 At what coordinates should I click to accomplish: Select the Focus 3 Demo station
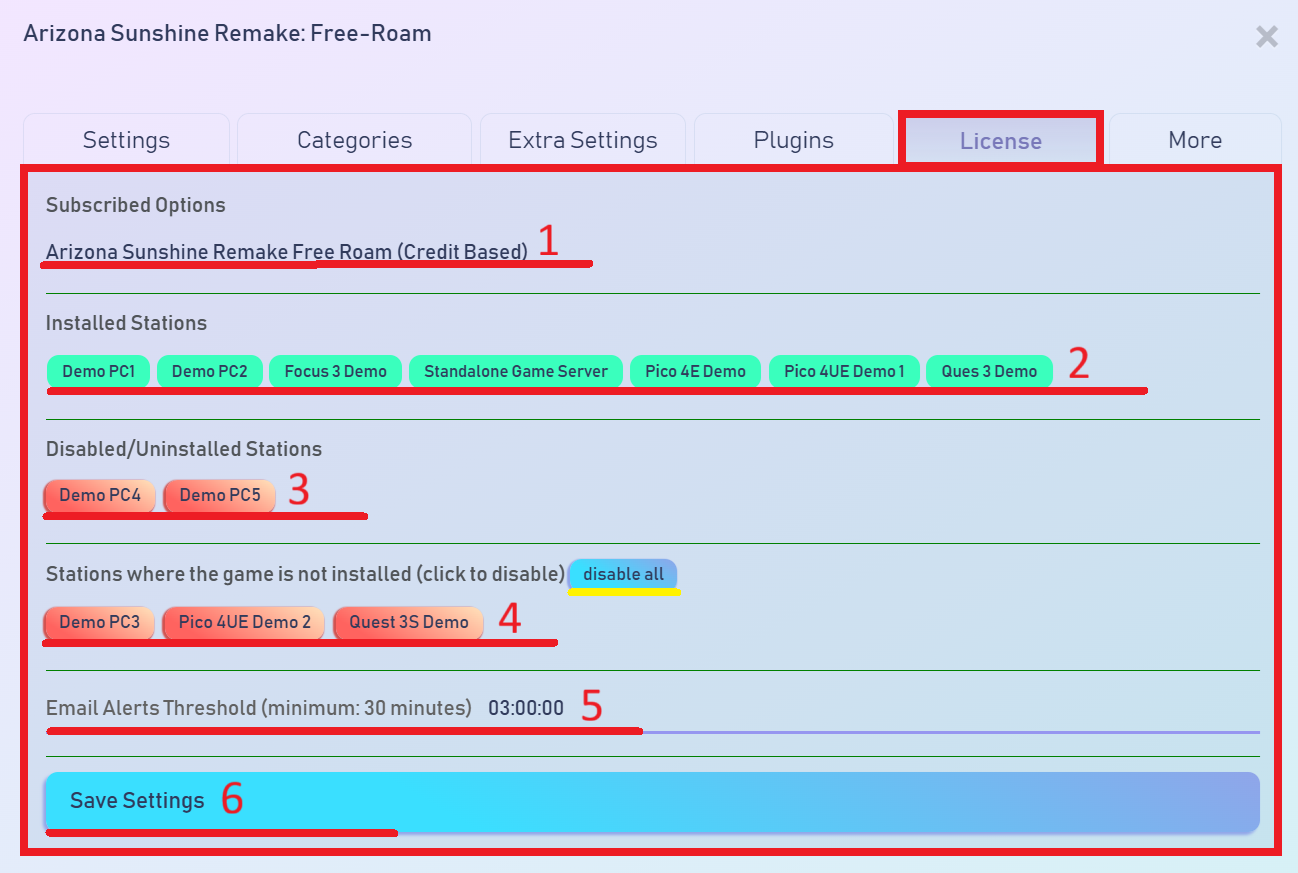[336, 371]
